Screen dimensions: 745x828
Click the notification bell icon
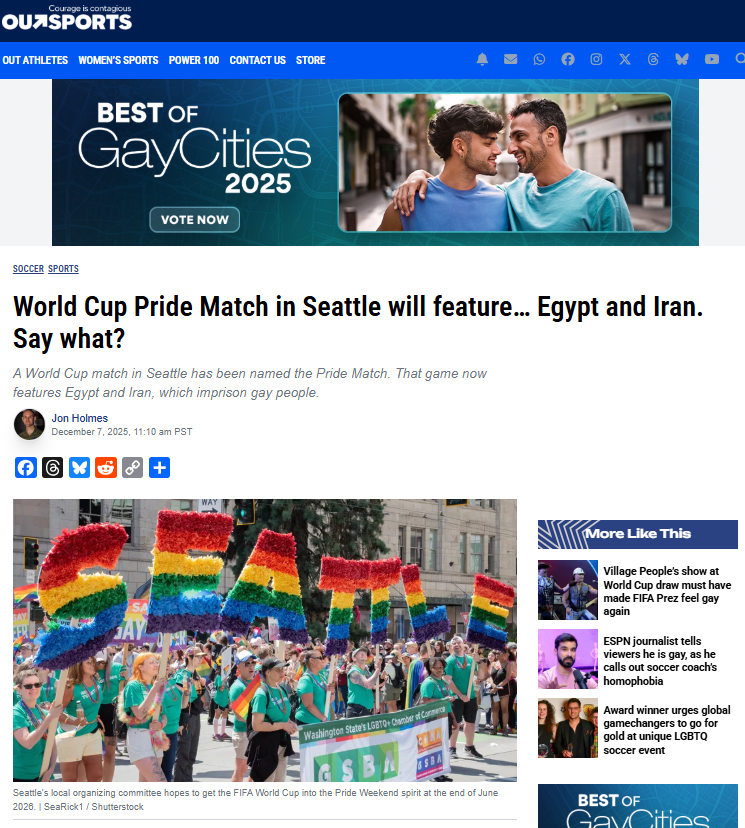pyautogui.click(x=482, y=59)
